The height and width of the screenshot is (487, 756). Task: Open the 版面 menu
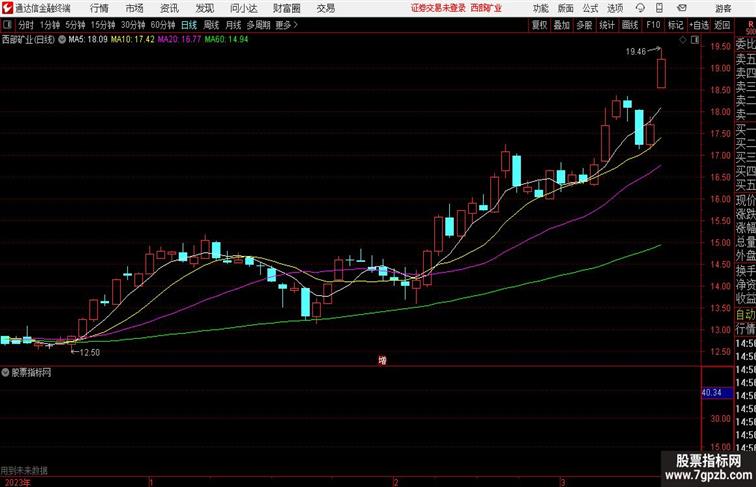pyautogui.click(x=566, y=8)
